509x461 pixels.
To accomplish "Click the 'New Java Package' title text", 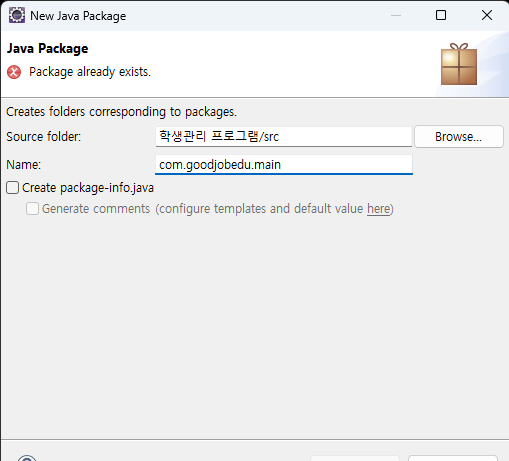I will click(78, 16).
